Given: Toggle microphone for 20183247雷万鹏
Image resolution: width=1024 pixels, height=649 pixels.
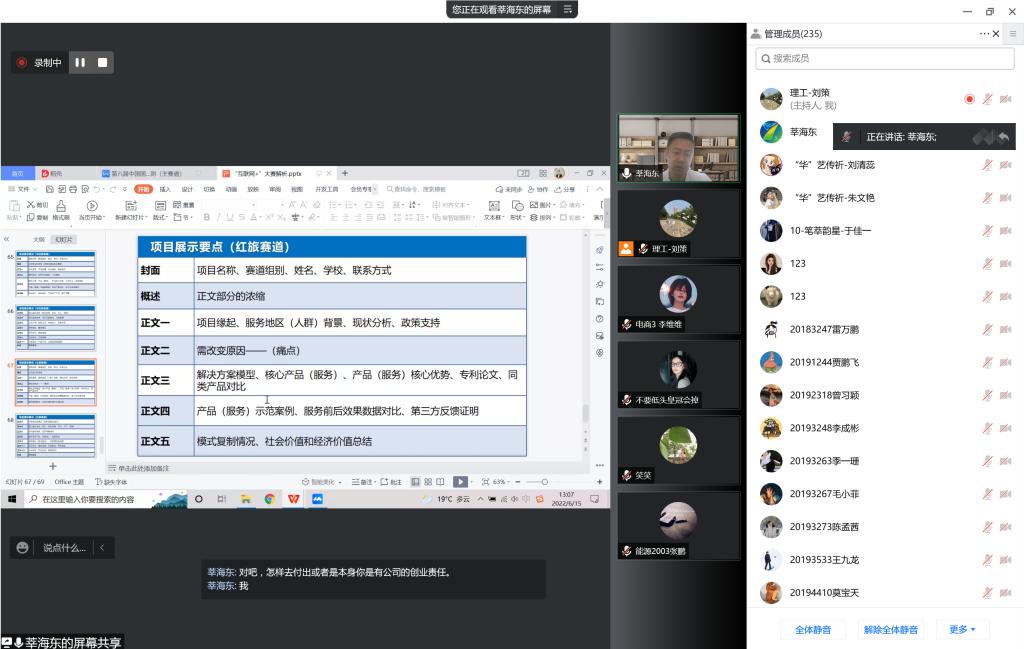Looking at the screenshot, I should pos(987,329).
